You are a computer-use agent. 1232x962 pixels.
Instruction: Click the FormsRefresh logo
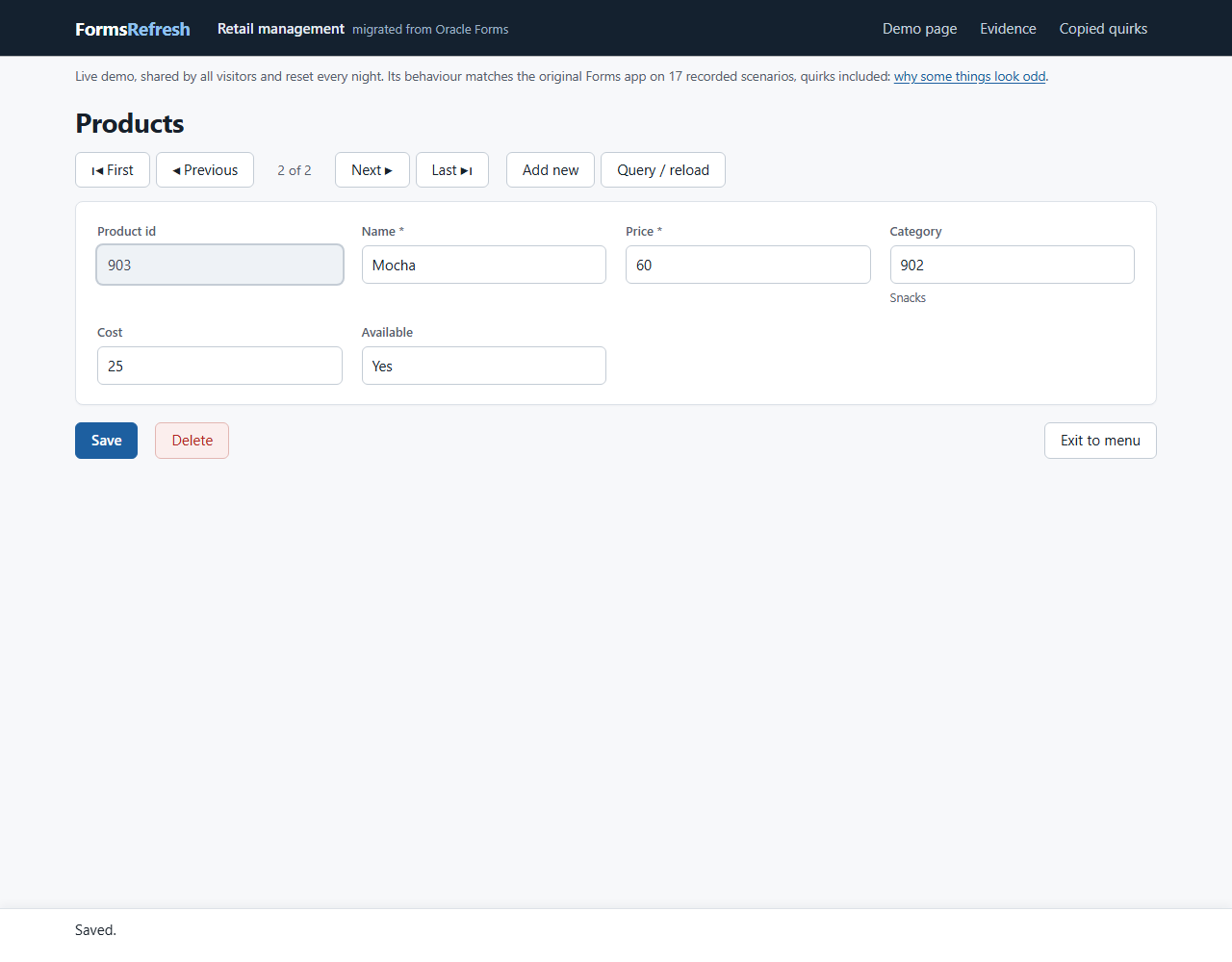coord(133,29)
